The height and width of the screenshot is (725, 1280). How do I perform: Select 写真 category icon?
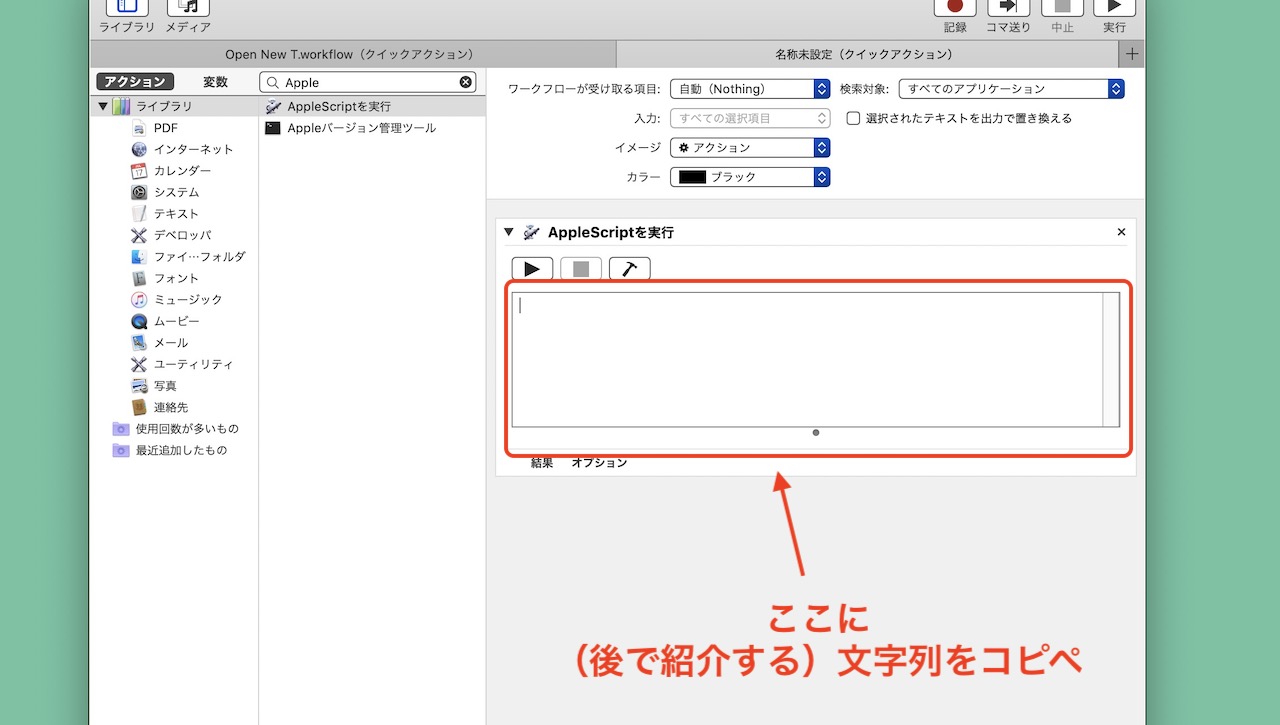pos(139,386)
